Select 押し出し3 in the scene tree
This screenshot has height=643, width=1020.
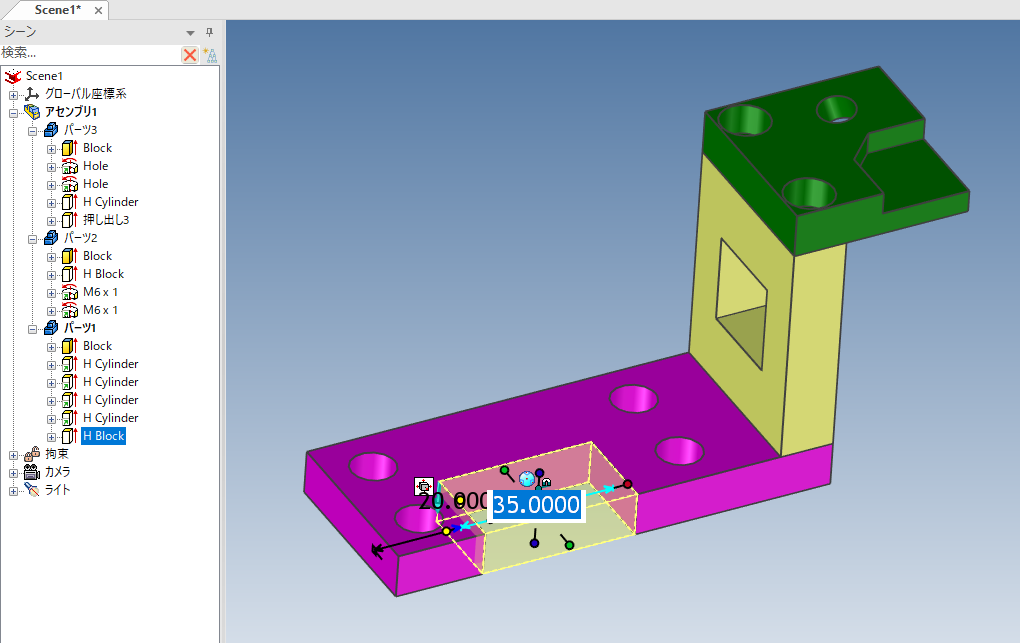coord(106,220)
